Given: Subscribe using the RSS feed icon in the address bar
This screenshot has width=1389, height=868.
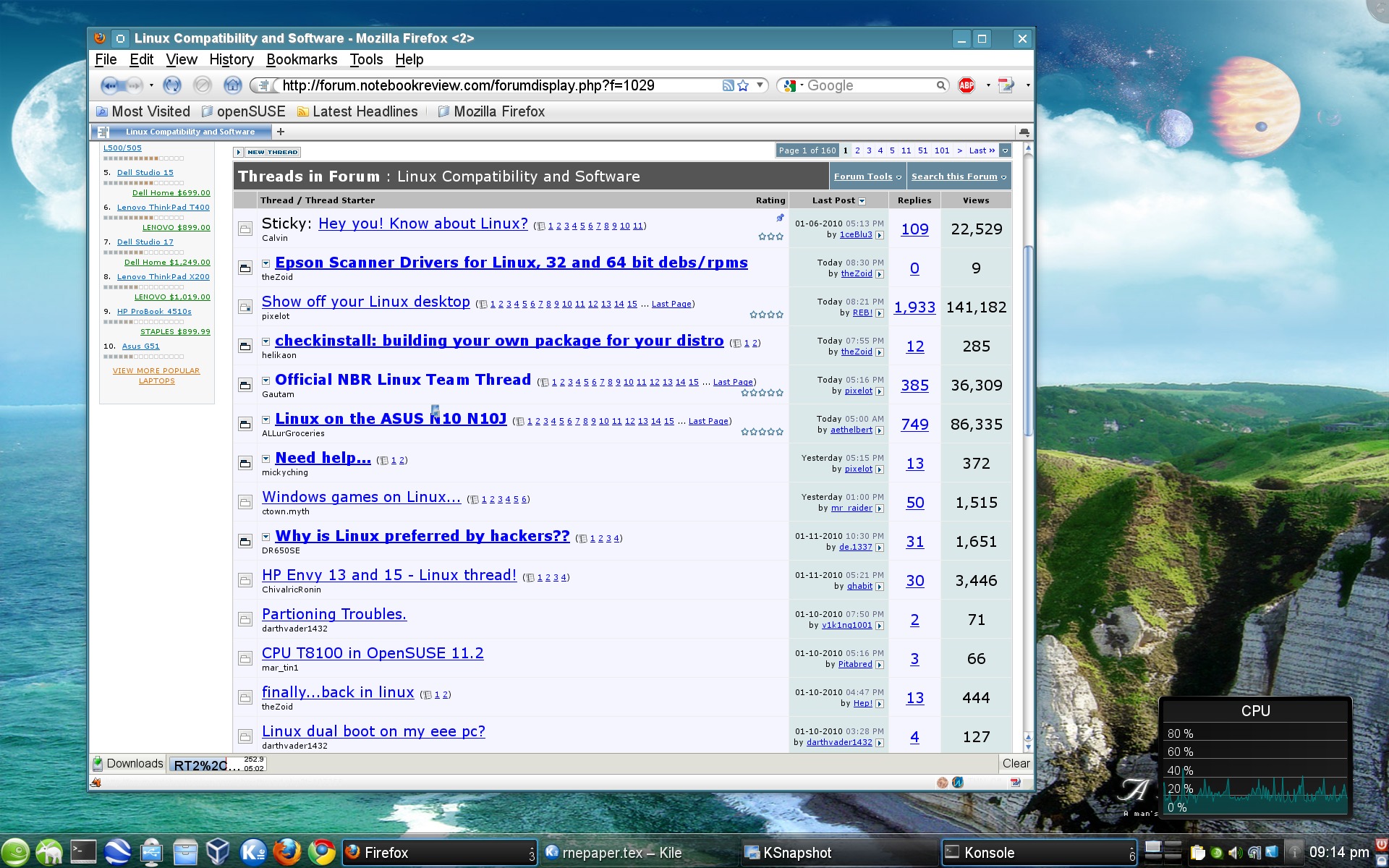Looking at the screenshot, I should 728,85.
